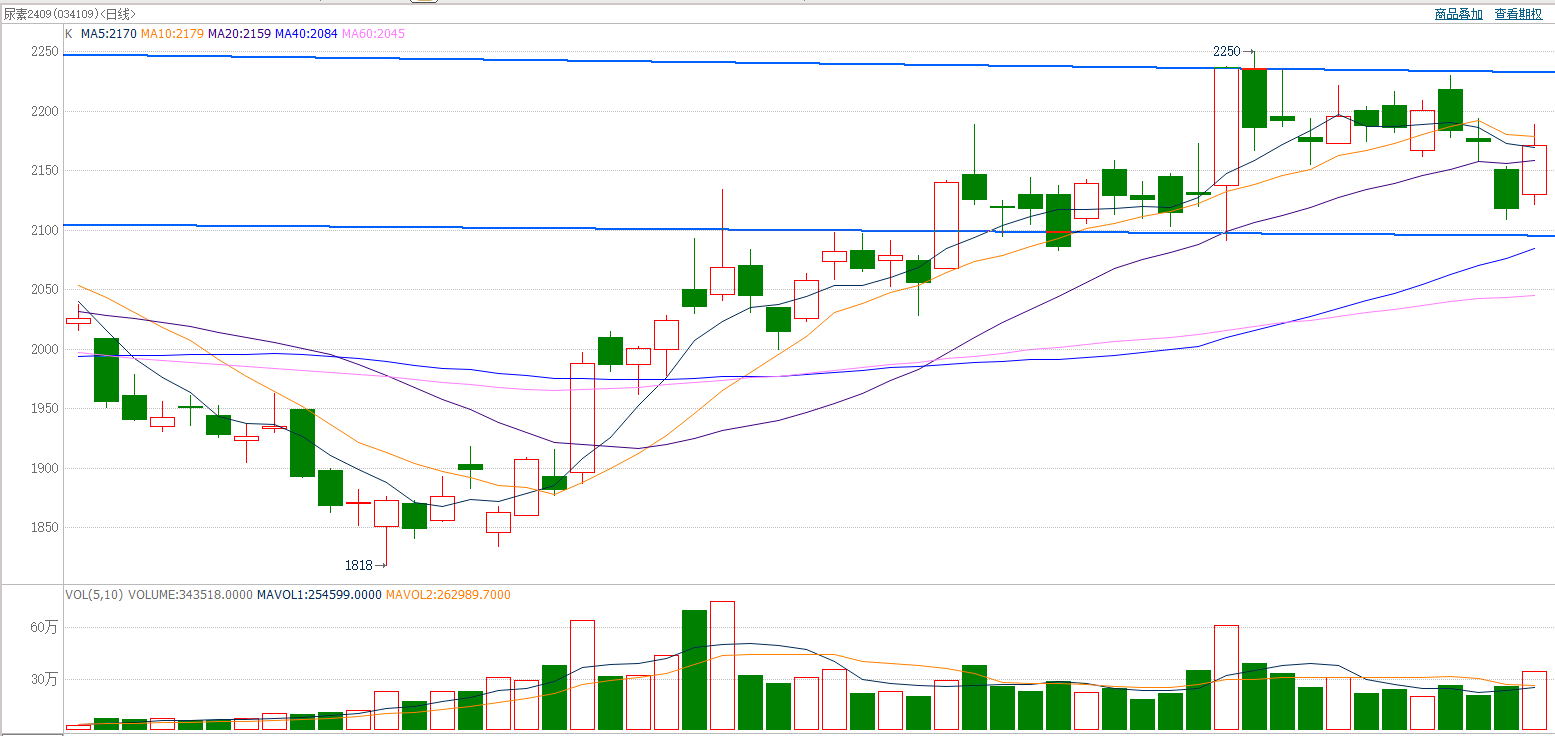Click the 2050 price axis label
The image size is (1555, 736).
tap(45, 290)
